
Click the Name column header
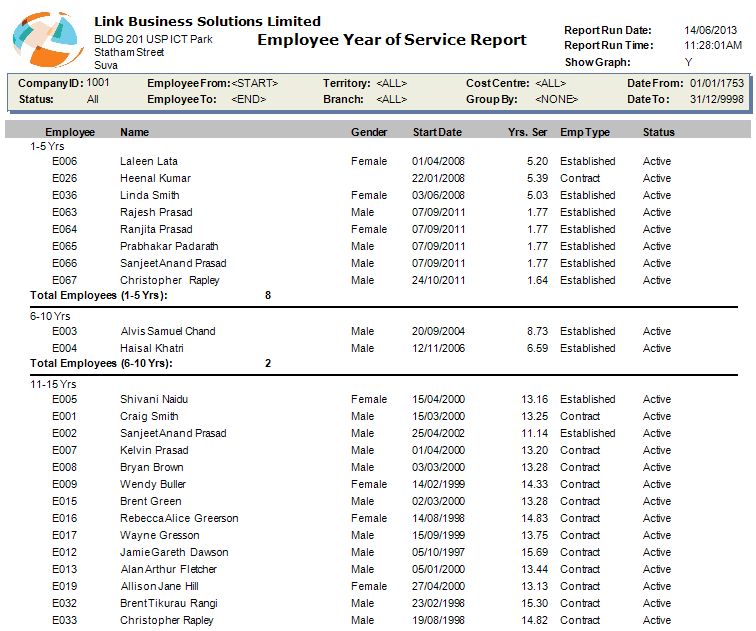[x=134, y=132]
